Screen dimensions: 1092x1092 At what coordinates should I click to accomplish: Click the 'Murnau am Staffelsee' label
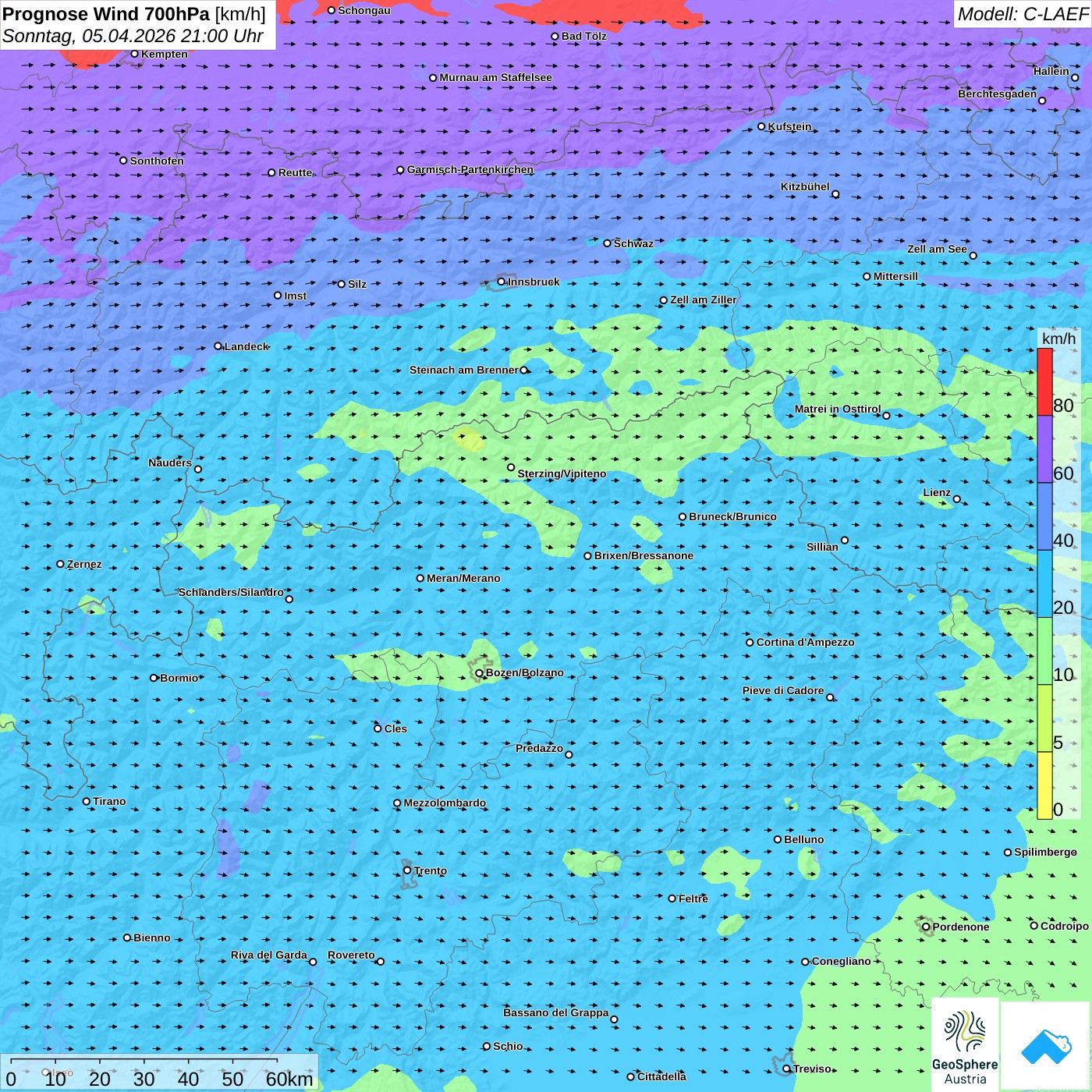tap(496, 77)
